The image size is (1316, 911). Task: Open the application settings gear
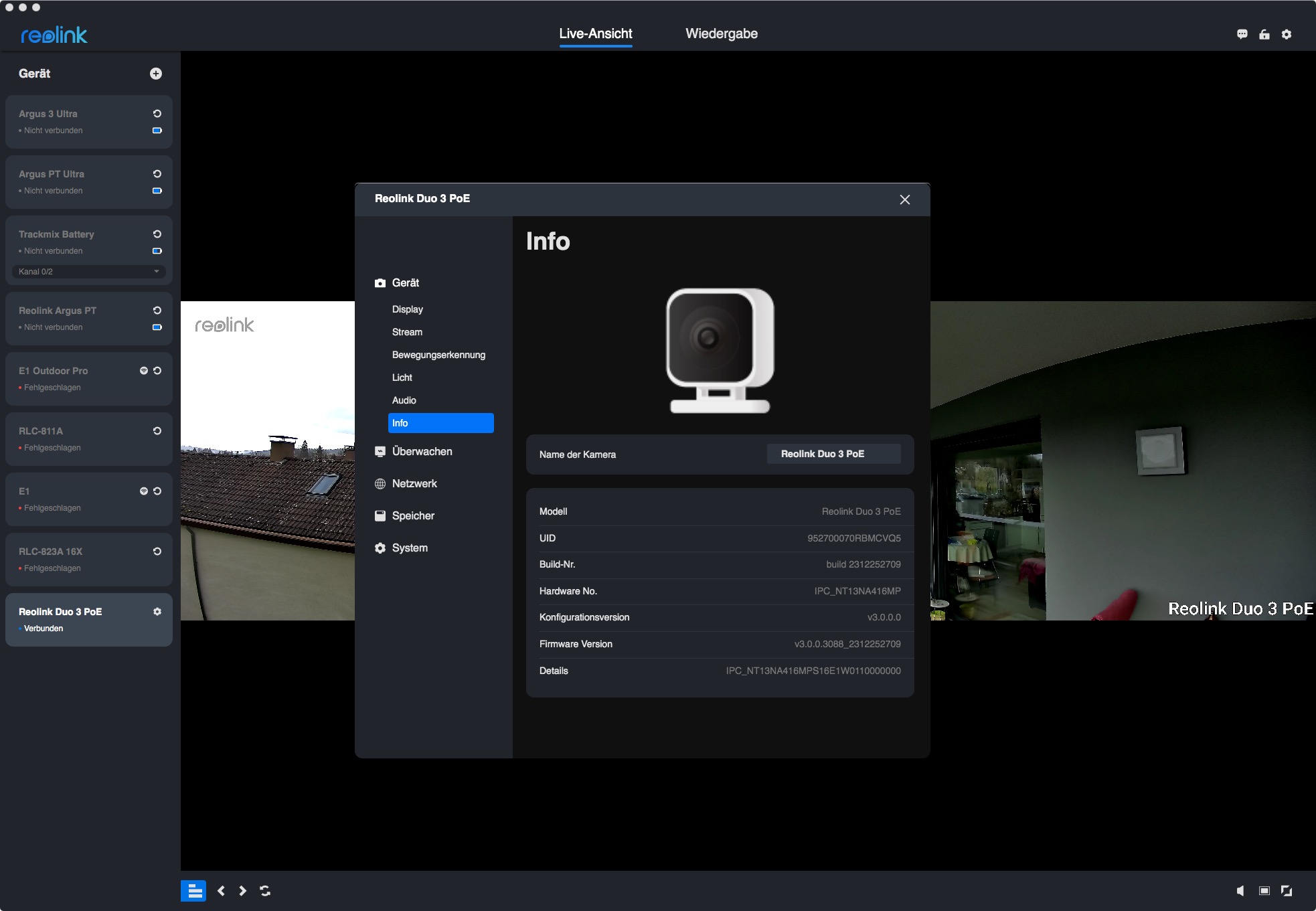click(x=1287, y=34)
